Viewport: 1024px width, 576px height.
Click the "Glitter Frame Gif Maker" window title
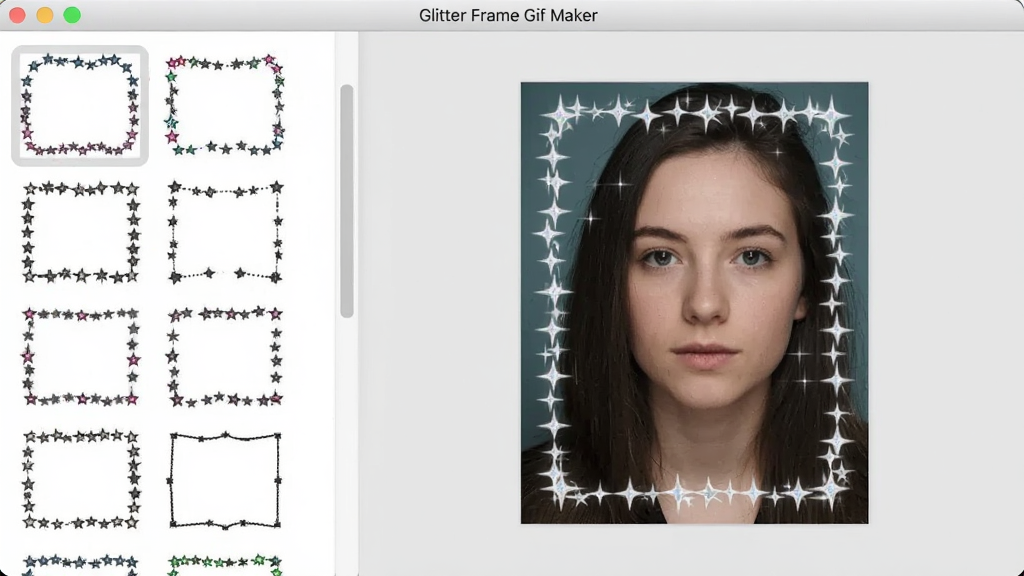[508, 16]
